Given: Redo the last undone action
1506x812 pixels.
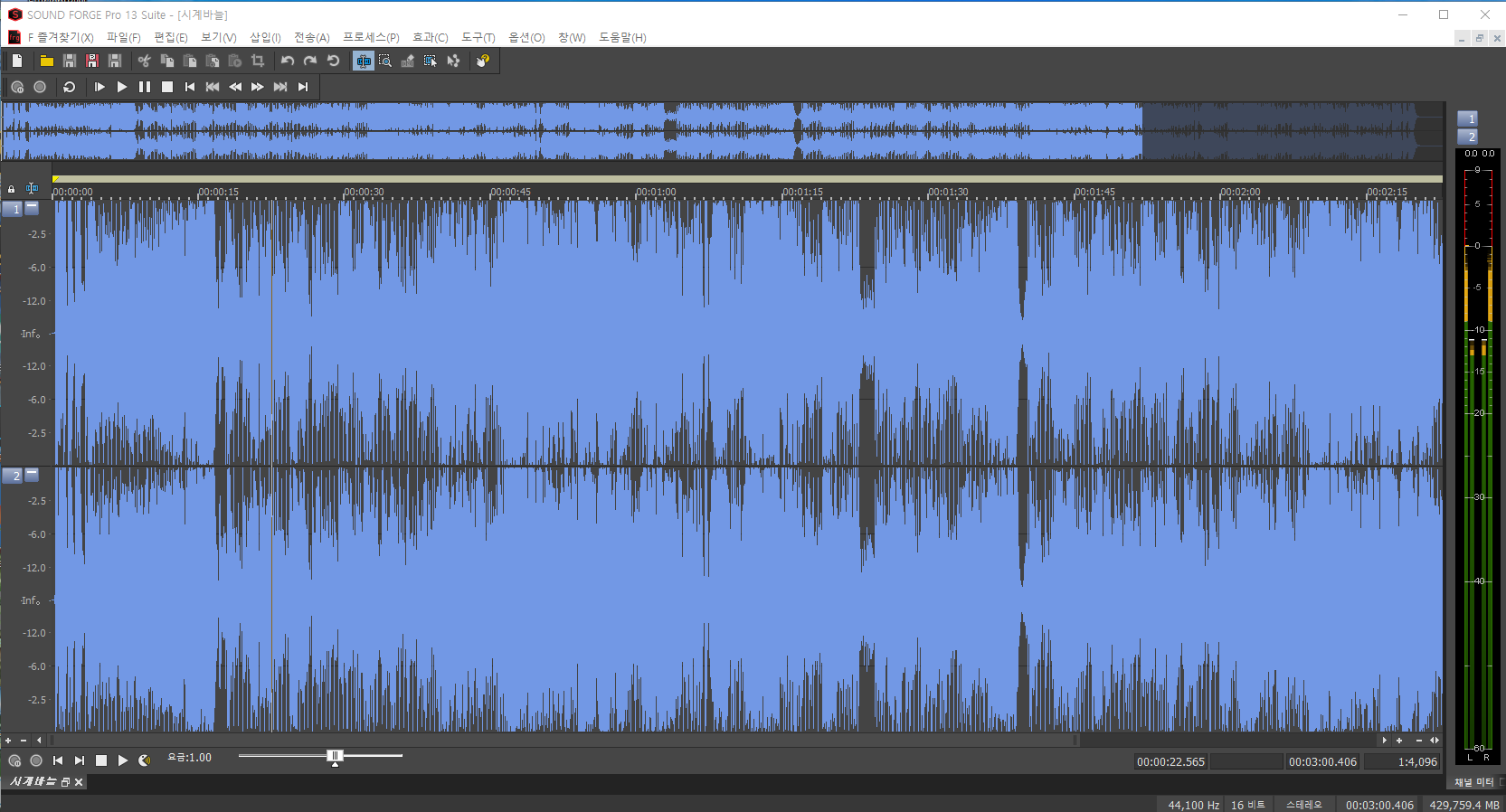Looking at the screenshot, I should click(x=310, y=61).
